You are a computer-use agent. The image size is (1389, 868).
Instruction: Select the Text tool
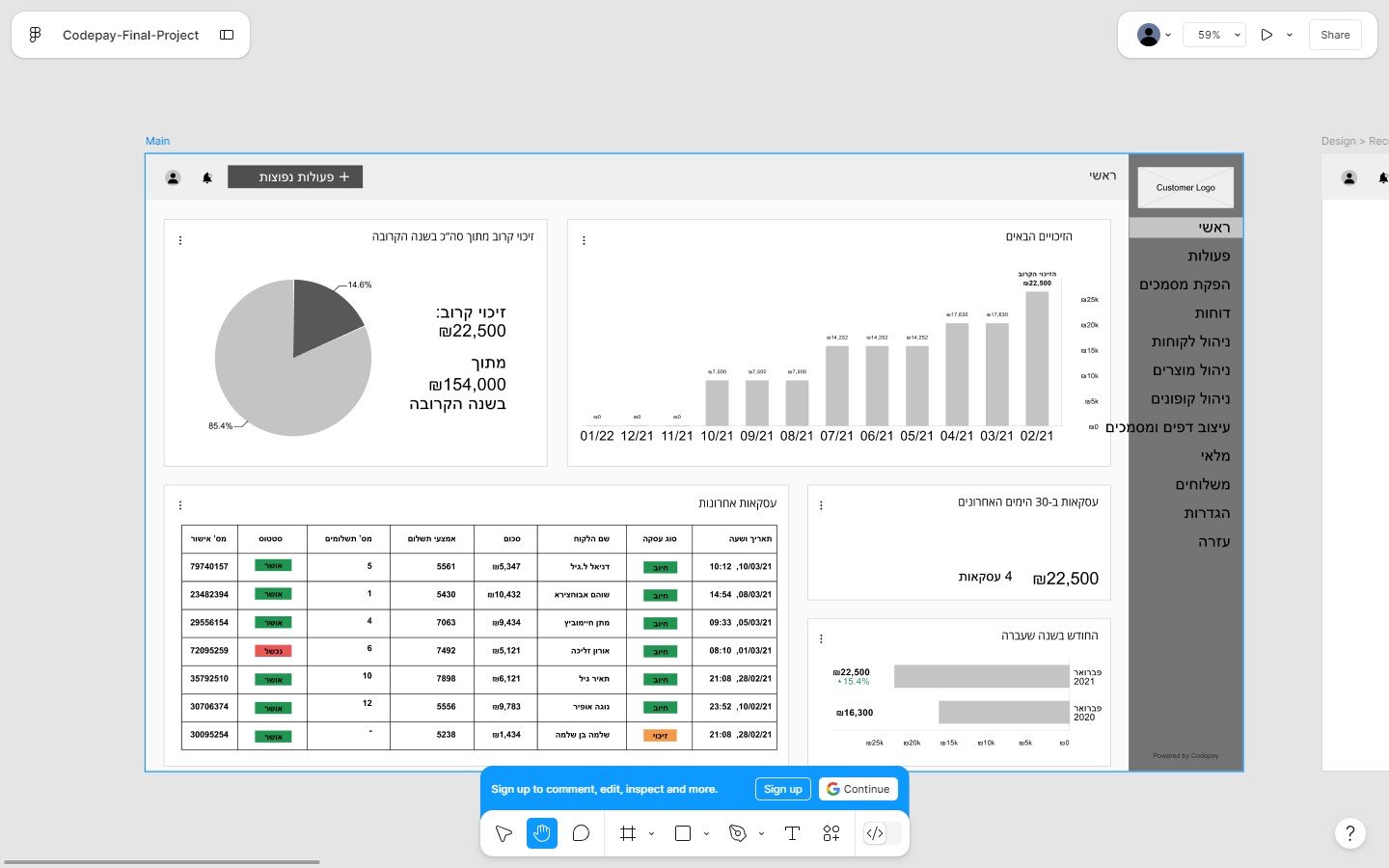tap(792, 833)
